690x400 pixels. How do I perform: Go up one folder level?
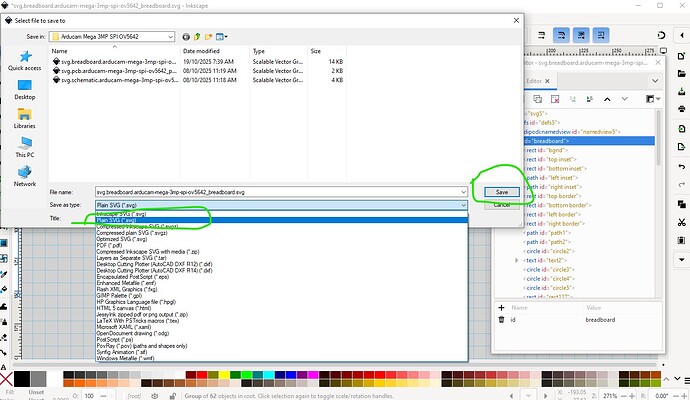coord(197,37)
